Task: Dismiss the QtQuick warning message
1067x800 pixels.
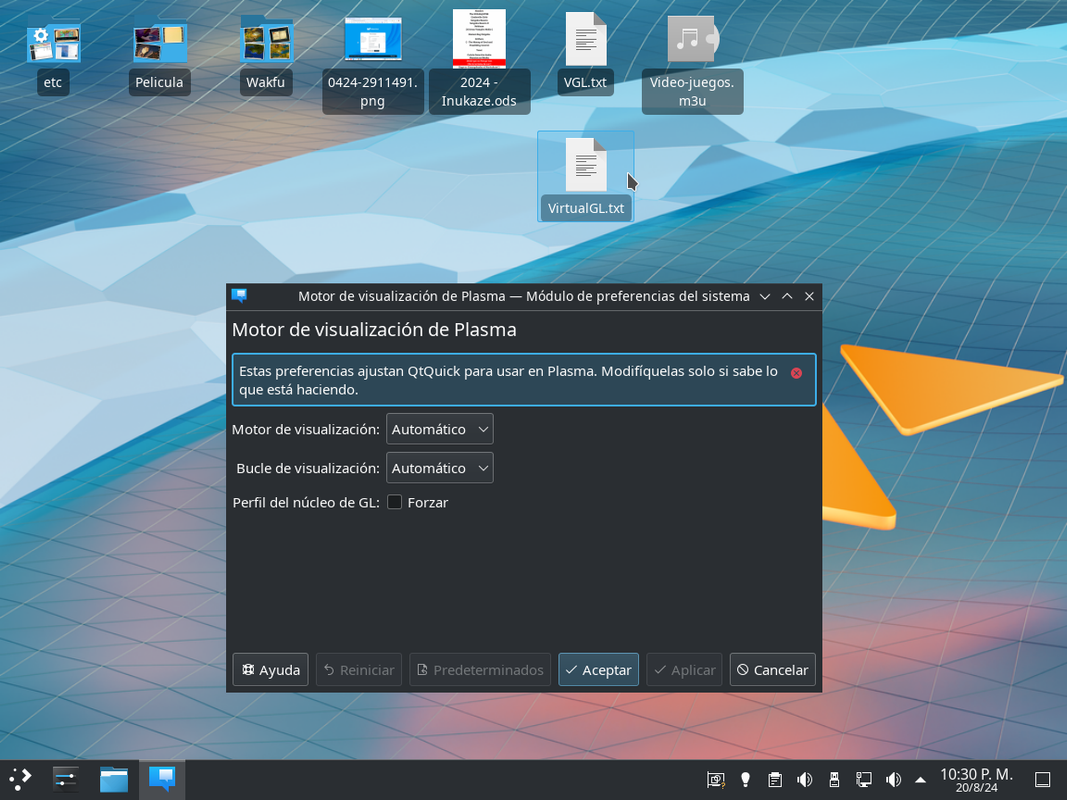Action: click(x=796, y=373)
